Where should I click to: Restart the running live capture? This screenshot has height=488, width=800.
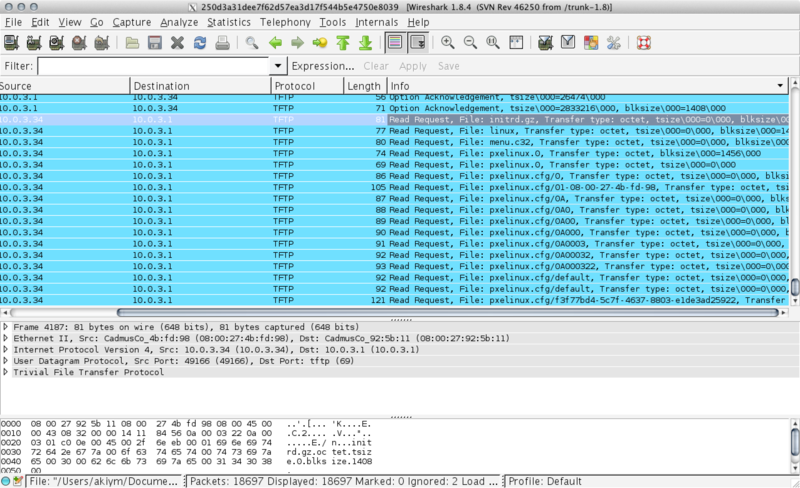[102, 43]
